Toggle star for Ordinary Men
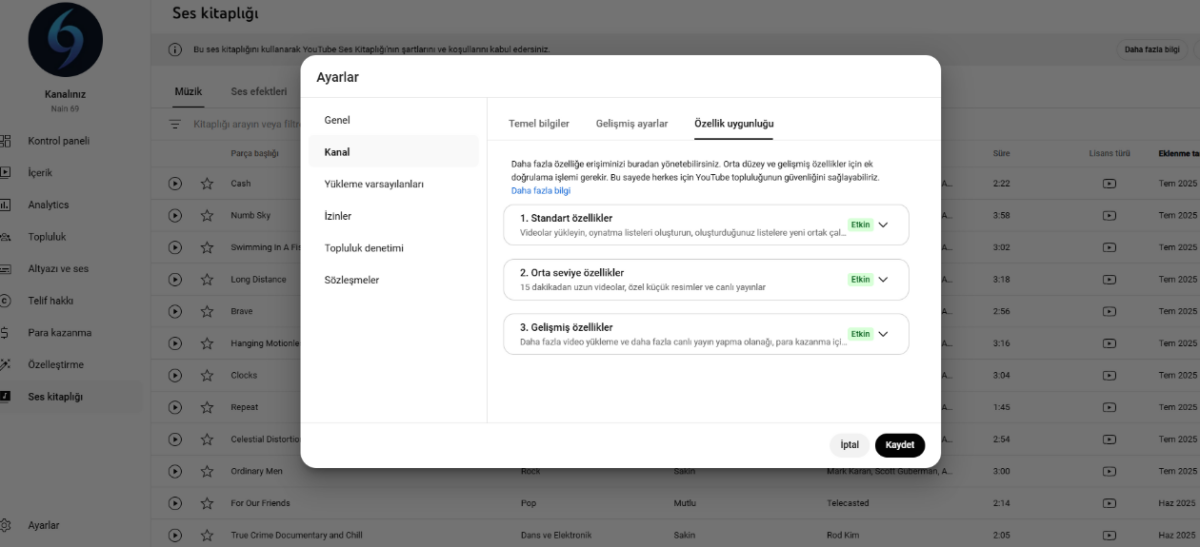 [207, 471]
